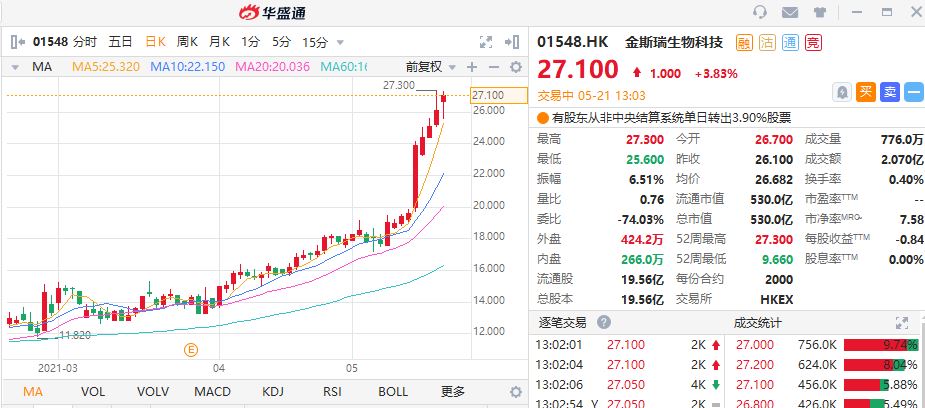Click orange dot shareholder transfer notice

tap(543, 118)
